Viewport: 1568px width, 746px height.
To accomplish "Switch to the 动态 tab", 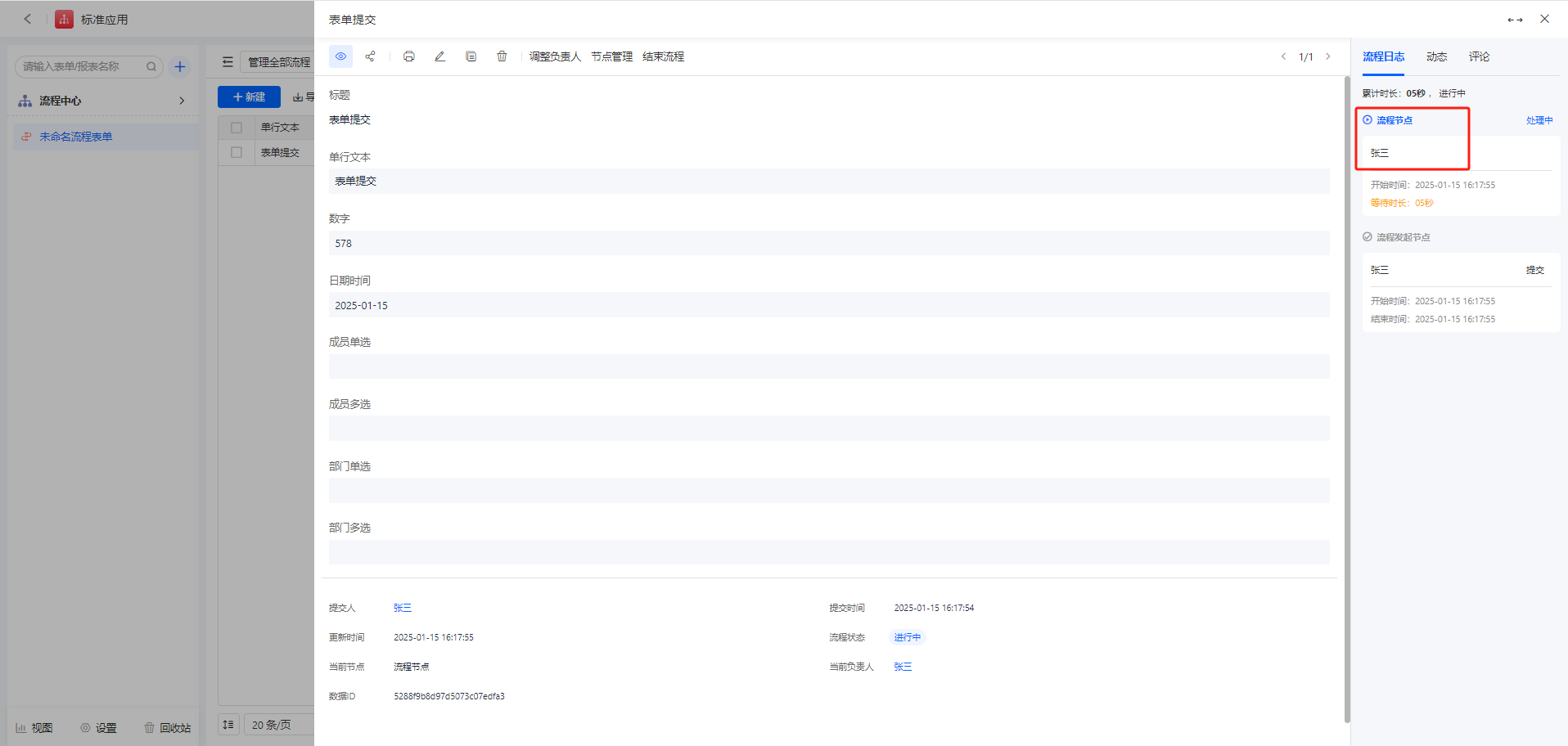I will point(1436,56).
